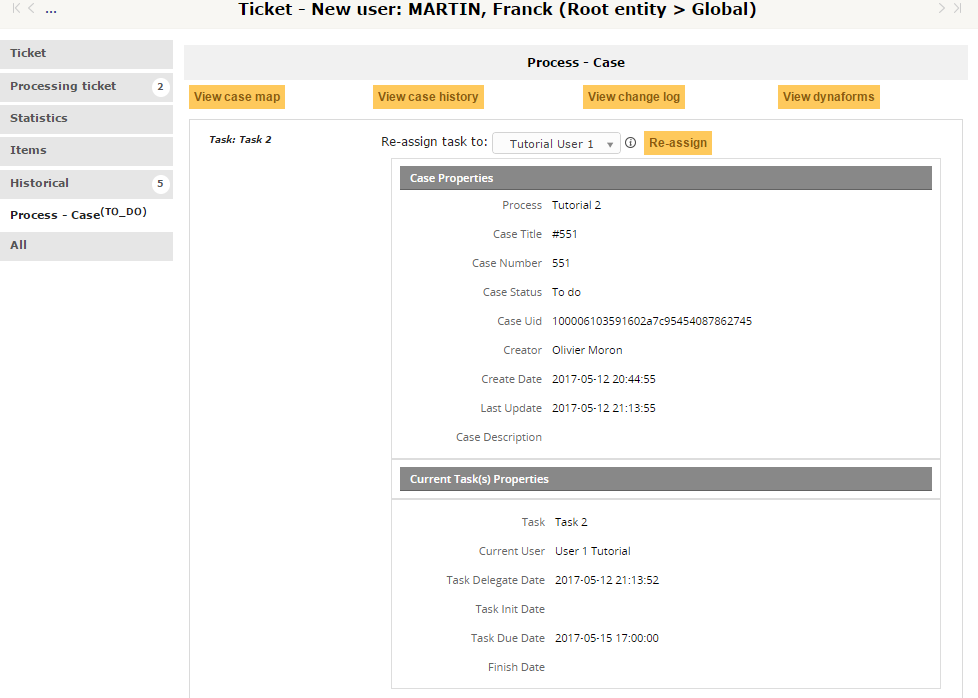Click View case map button
Screen dimensions: 978x698
[237, 97]
